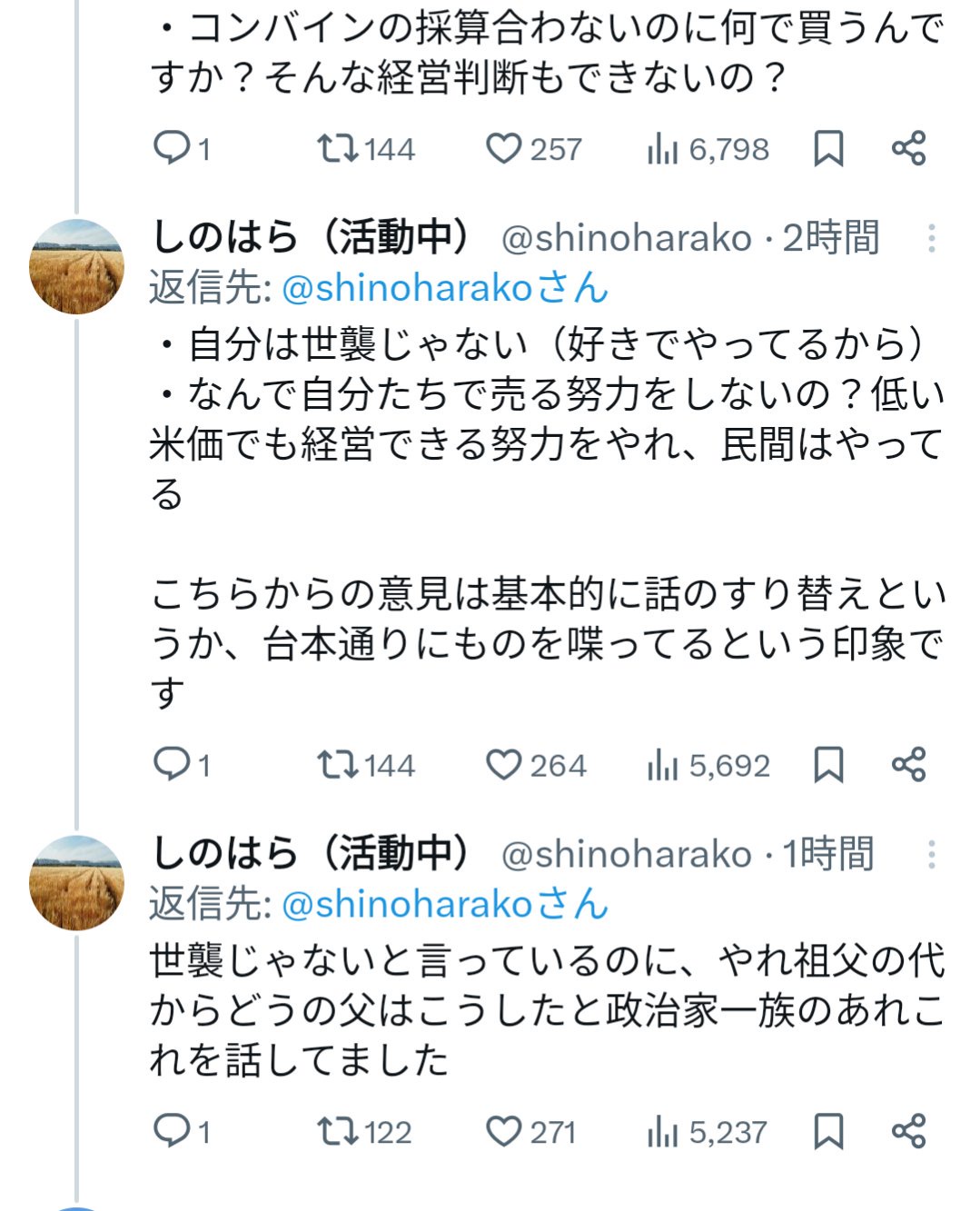Reply to the tweet with 6,798 views

point(172,148)
